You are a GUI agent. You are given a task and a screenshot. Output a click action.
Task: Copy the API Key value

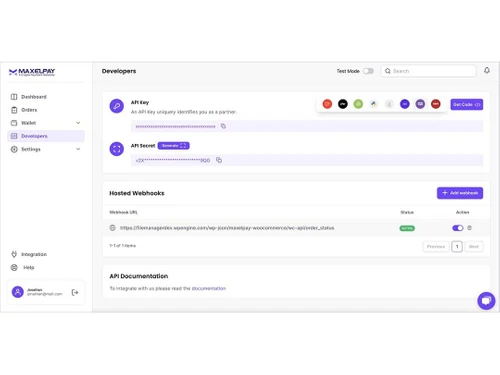[x=223, y=126]
